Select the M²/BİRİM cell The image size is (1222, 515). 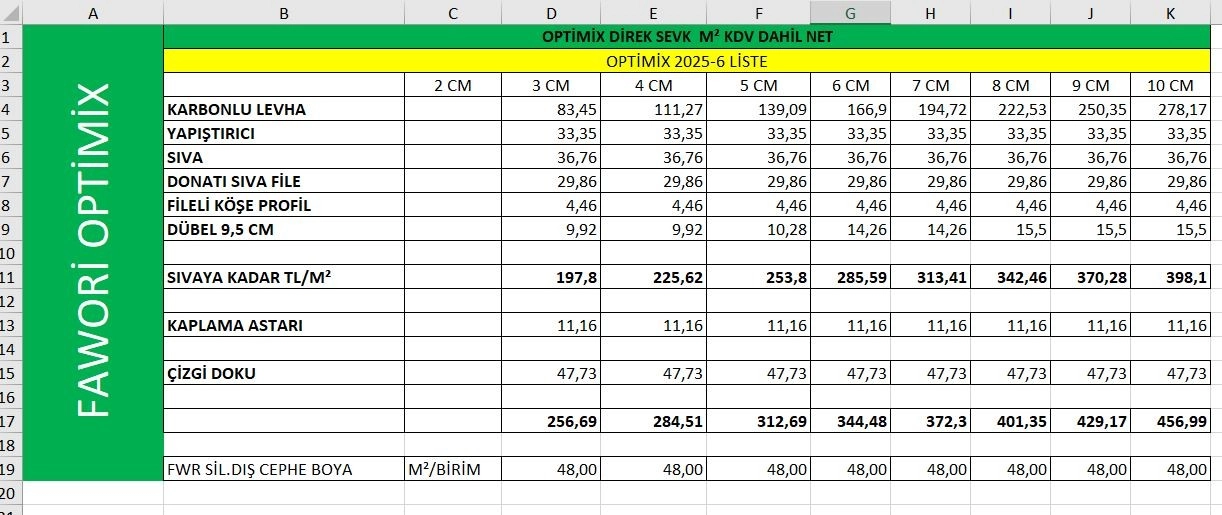point(453,468)
